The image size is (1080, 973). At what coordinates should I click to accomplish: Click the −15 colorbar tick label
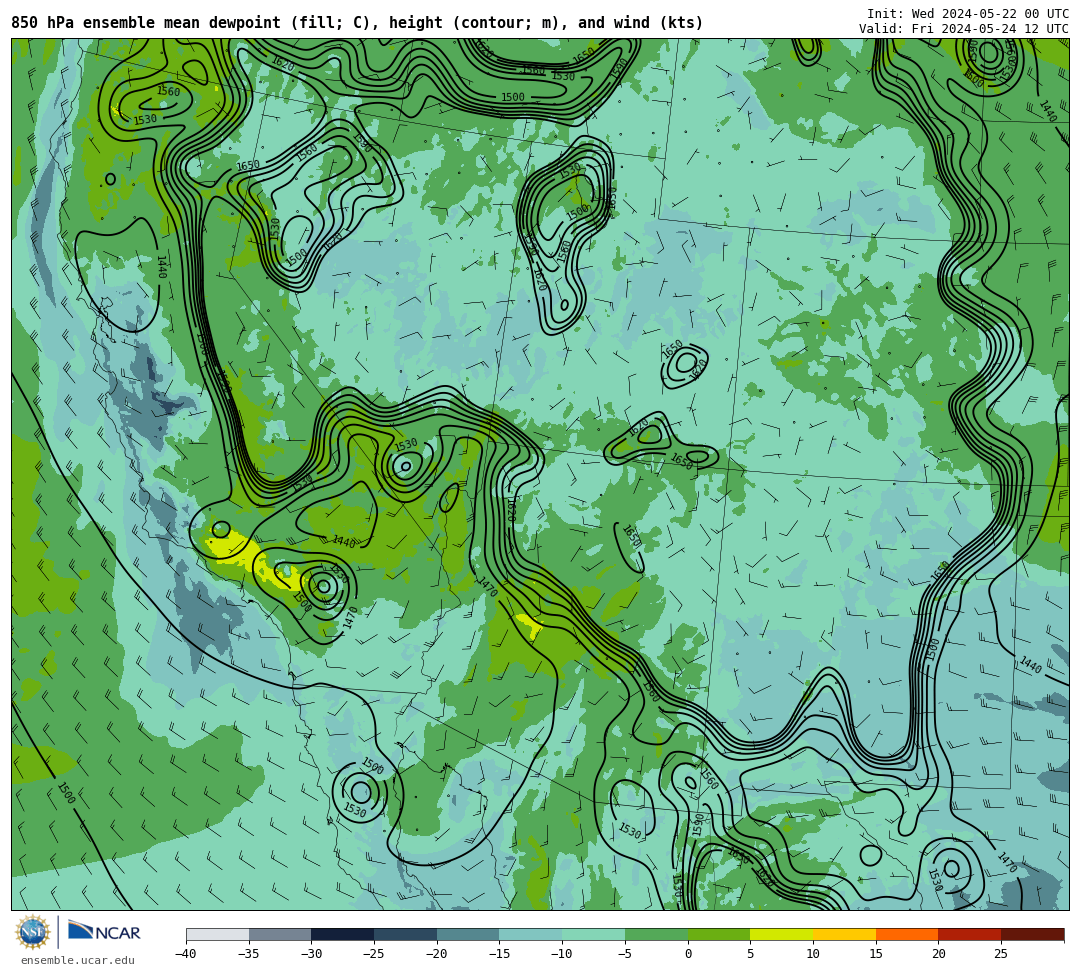click(499, 954)
